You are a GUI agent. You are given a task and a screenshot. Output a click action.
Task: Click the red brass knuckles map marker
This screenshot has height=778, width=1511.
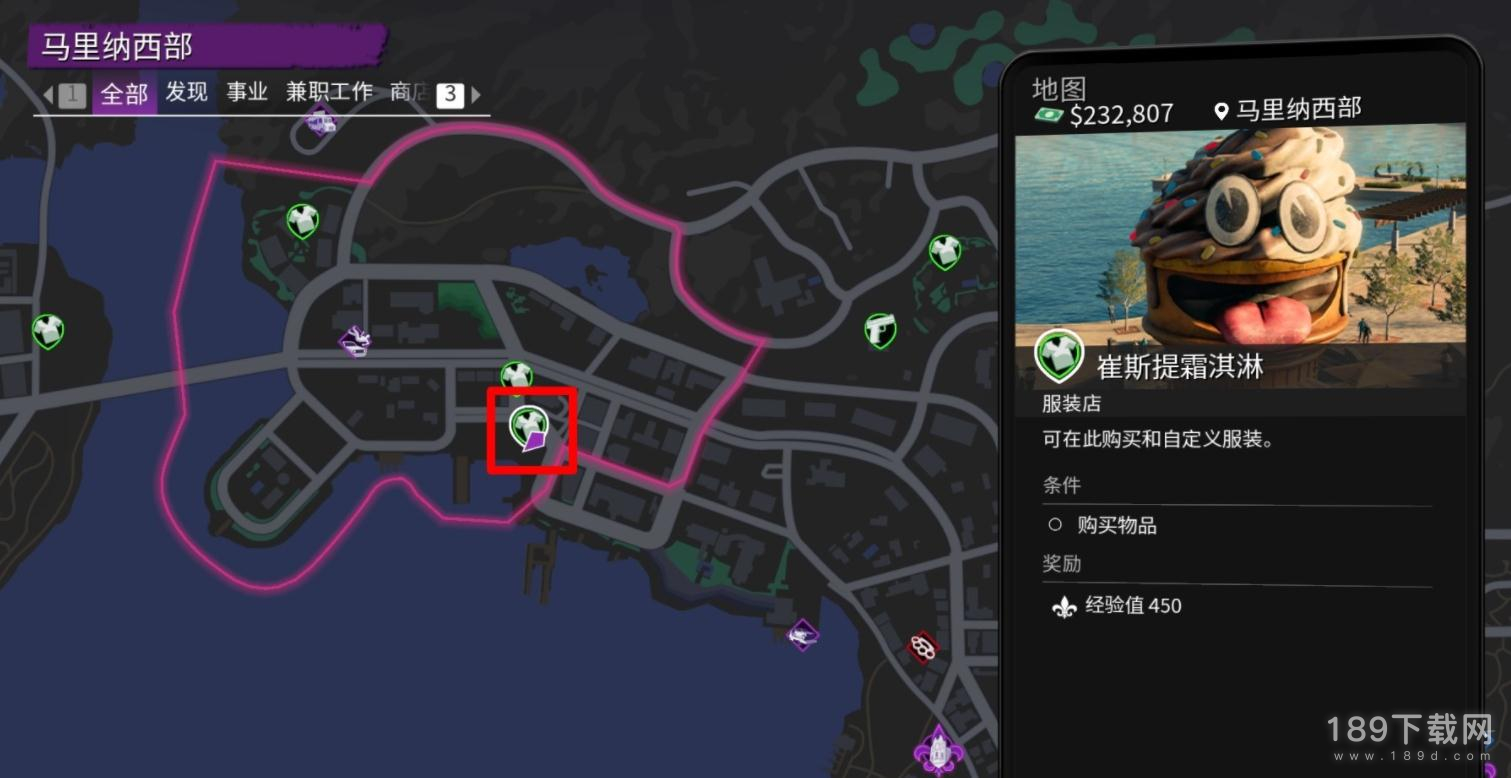pyautogui.click(x=922, y=648)
